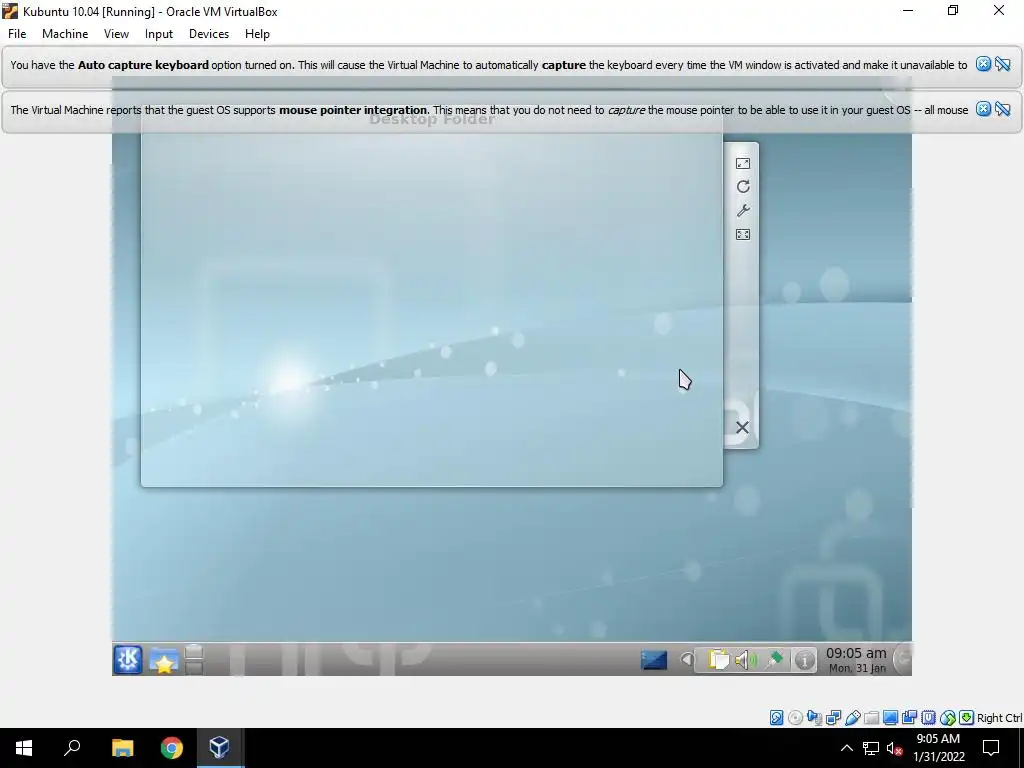
Task: Click the display status monitor icon
Action: click(890, 718)
